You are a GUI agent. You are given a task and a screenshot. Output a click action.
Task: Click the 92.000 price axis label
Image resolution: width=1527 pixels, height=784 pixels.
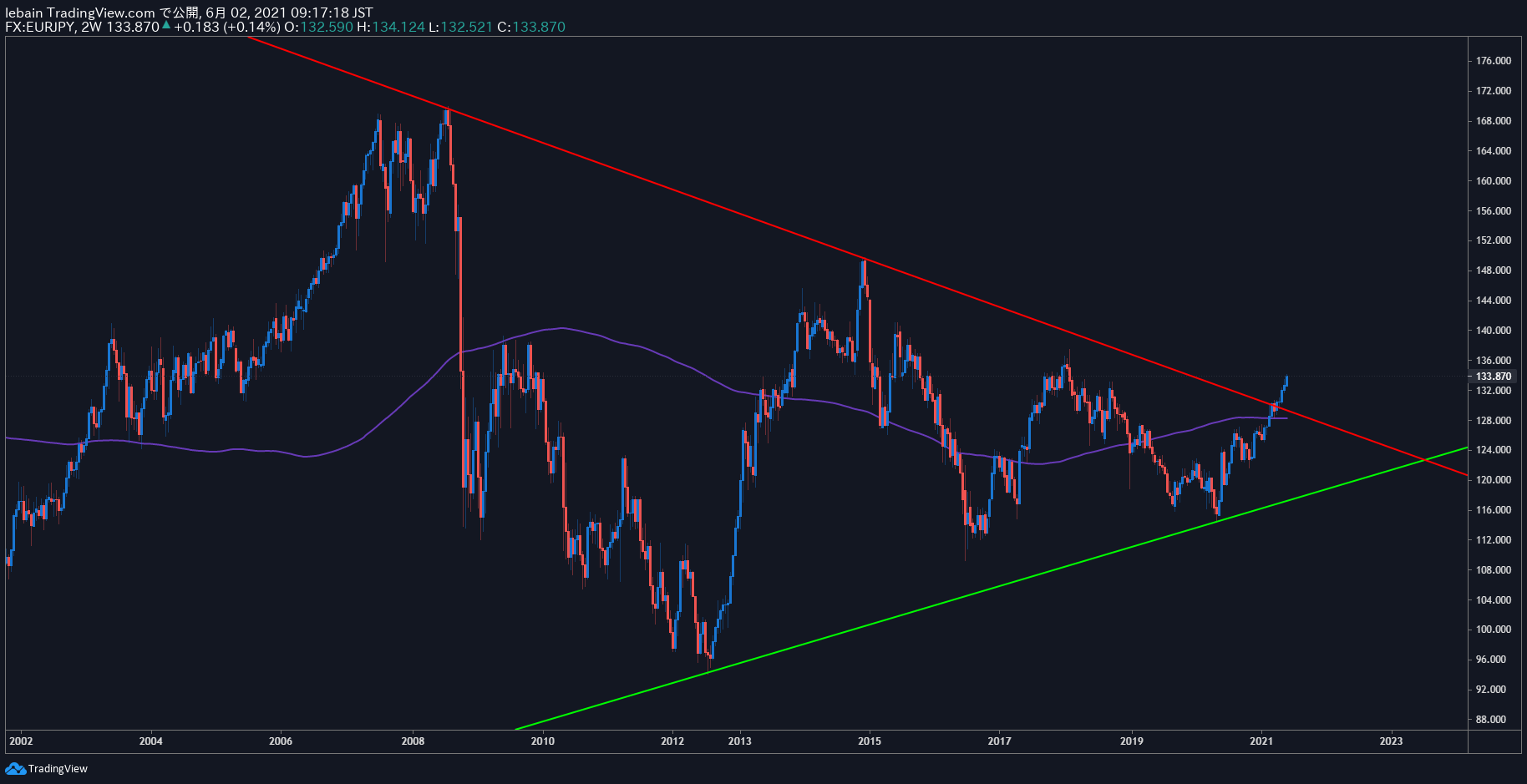pos(1491,690)
